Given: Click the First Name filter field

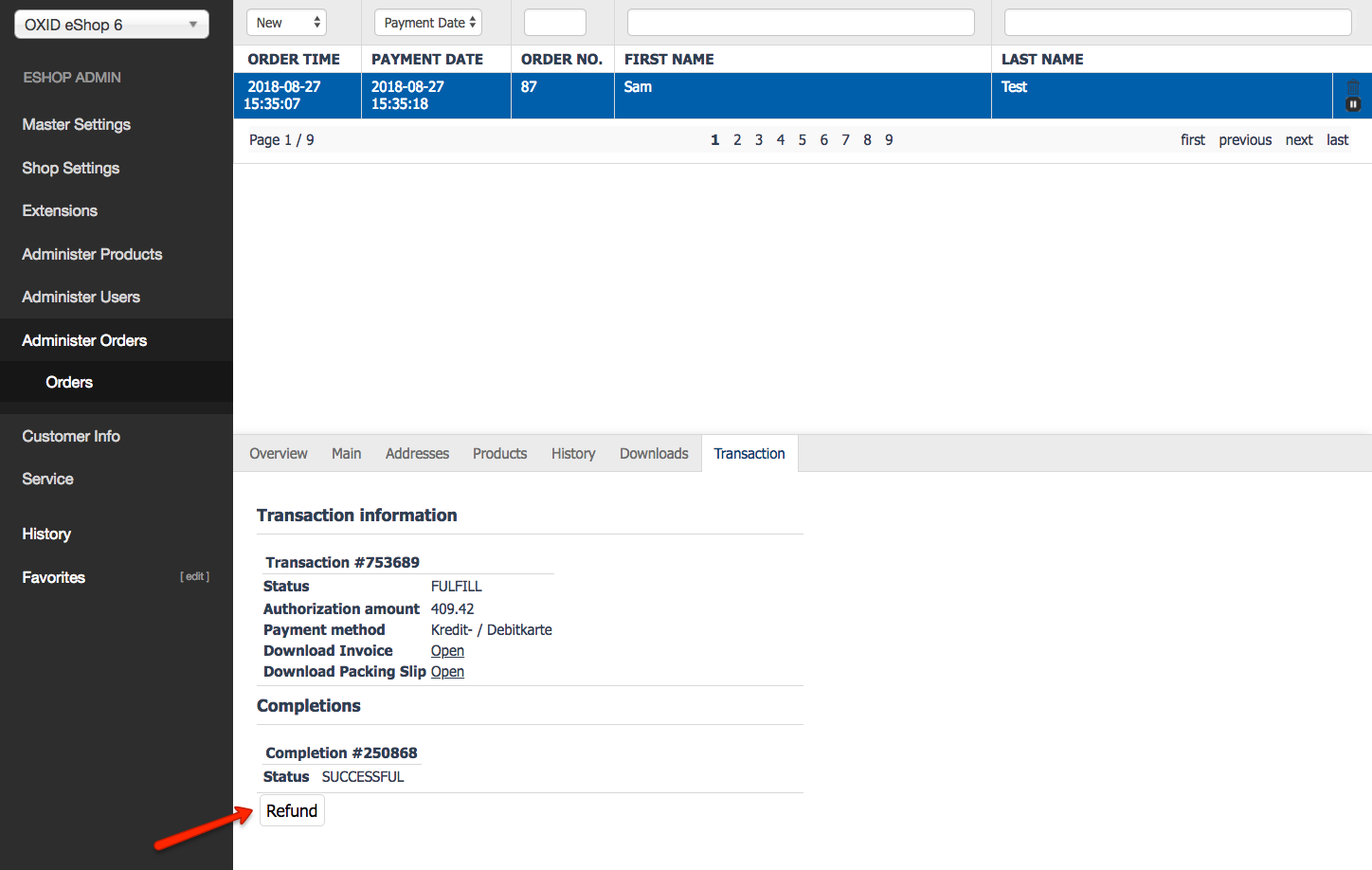Looking at the screenshot, I should [x=801, y=21].
